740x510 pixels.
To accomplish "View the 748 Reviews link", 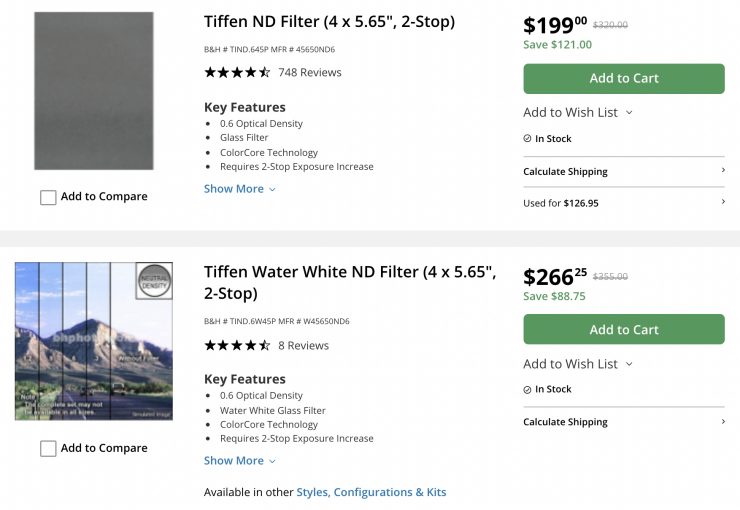I will click(310, 72).
